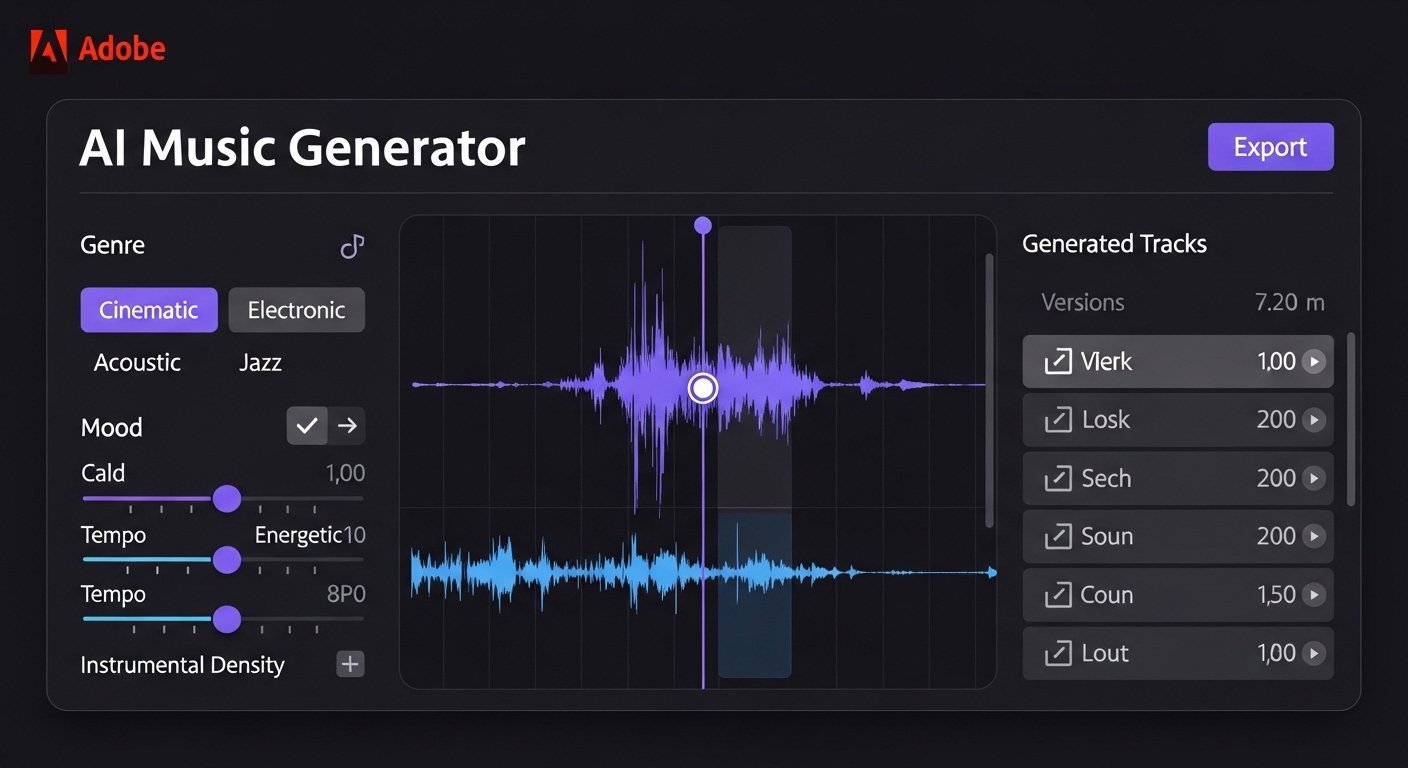
Task: Play the Coun generated track
Action: pos(1315,594)
